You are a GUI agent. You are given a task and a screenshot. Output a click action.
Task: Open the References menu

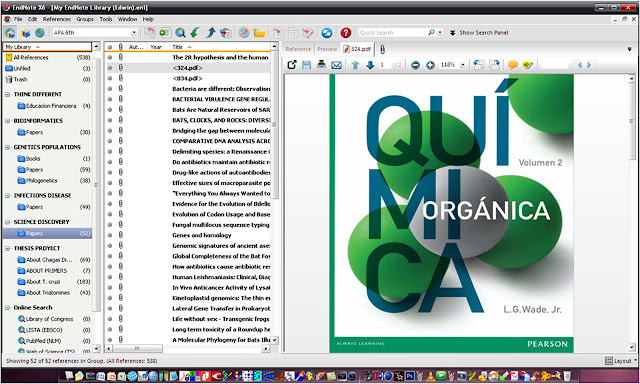57,19
